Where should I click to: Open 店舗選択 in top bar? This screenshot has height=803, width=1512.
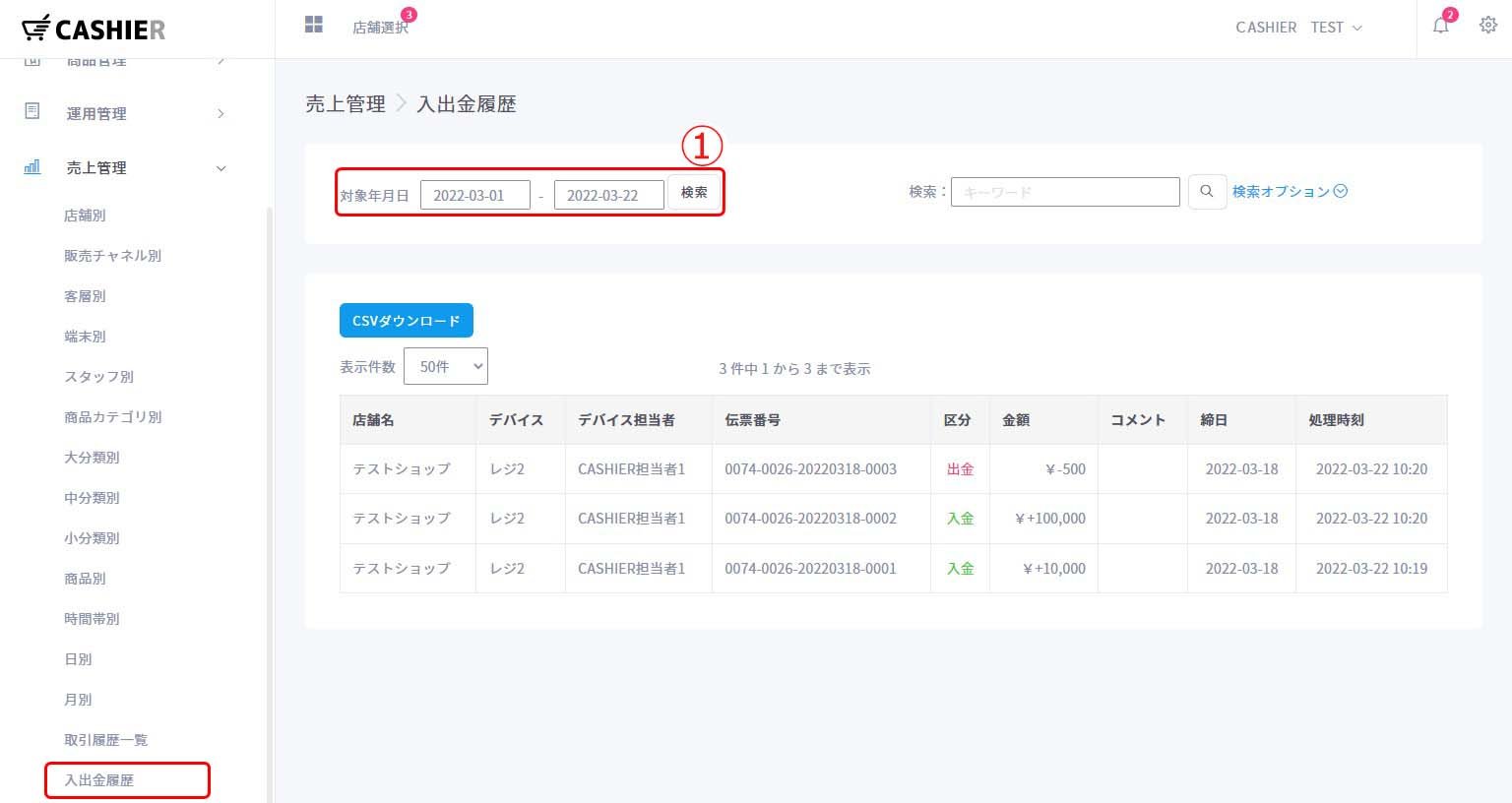[380, 28]
